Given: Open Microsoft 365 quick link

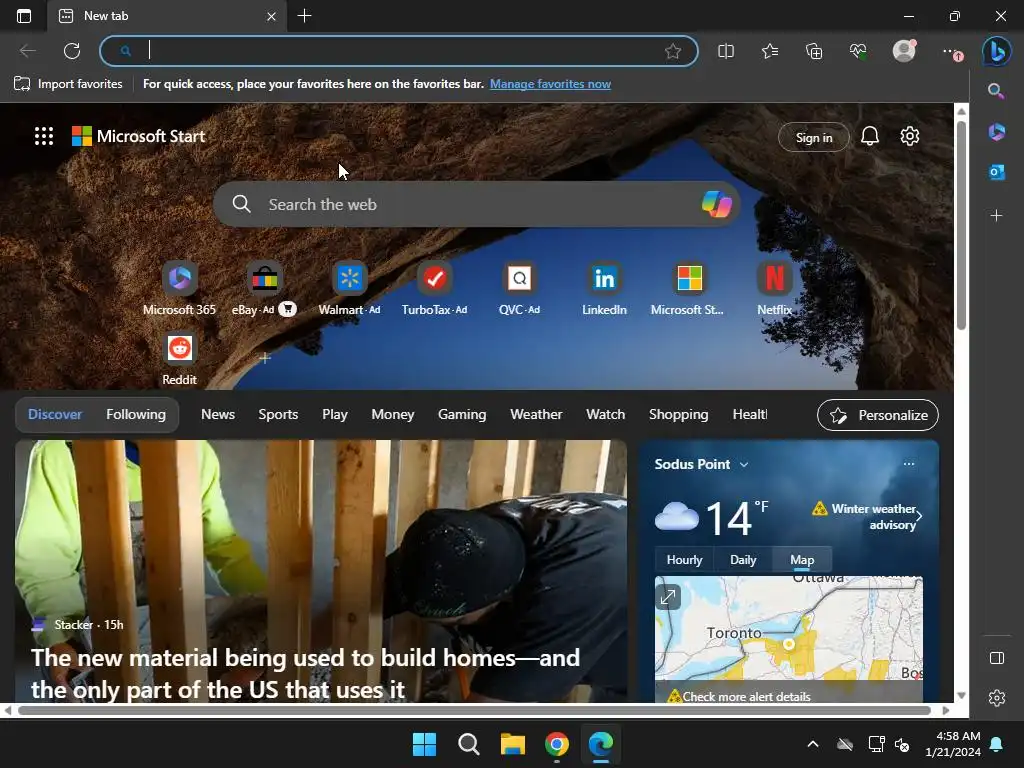Looking at the screenshot, I should 179,289.
